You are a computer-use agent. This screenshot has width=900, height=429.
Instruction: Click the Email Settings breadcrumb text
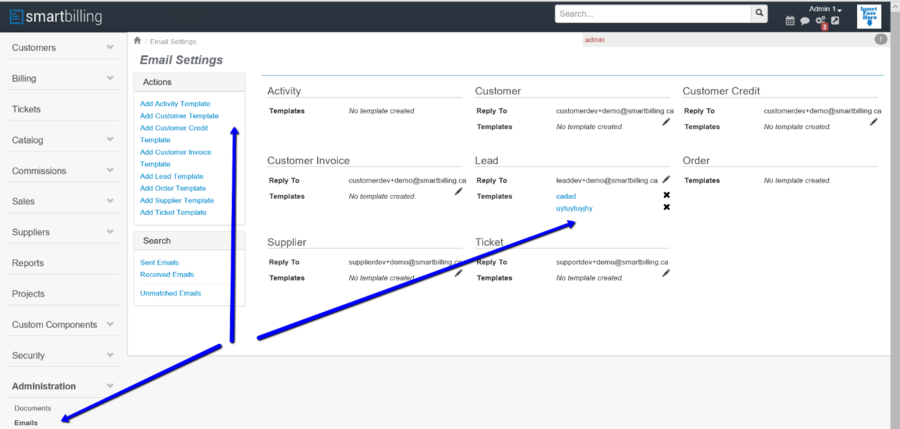coord(173,41)
